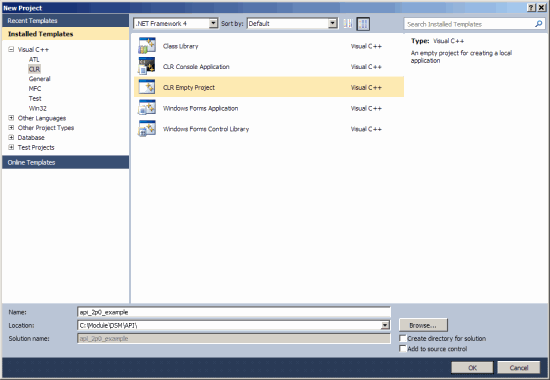Viewport: 550px width, 380px height.
Task: Expand the Other Project Types node
Action: click(x=11, y=128)
